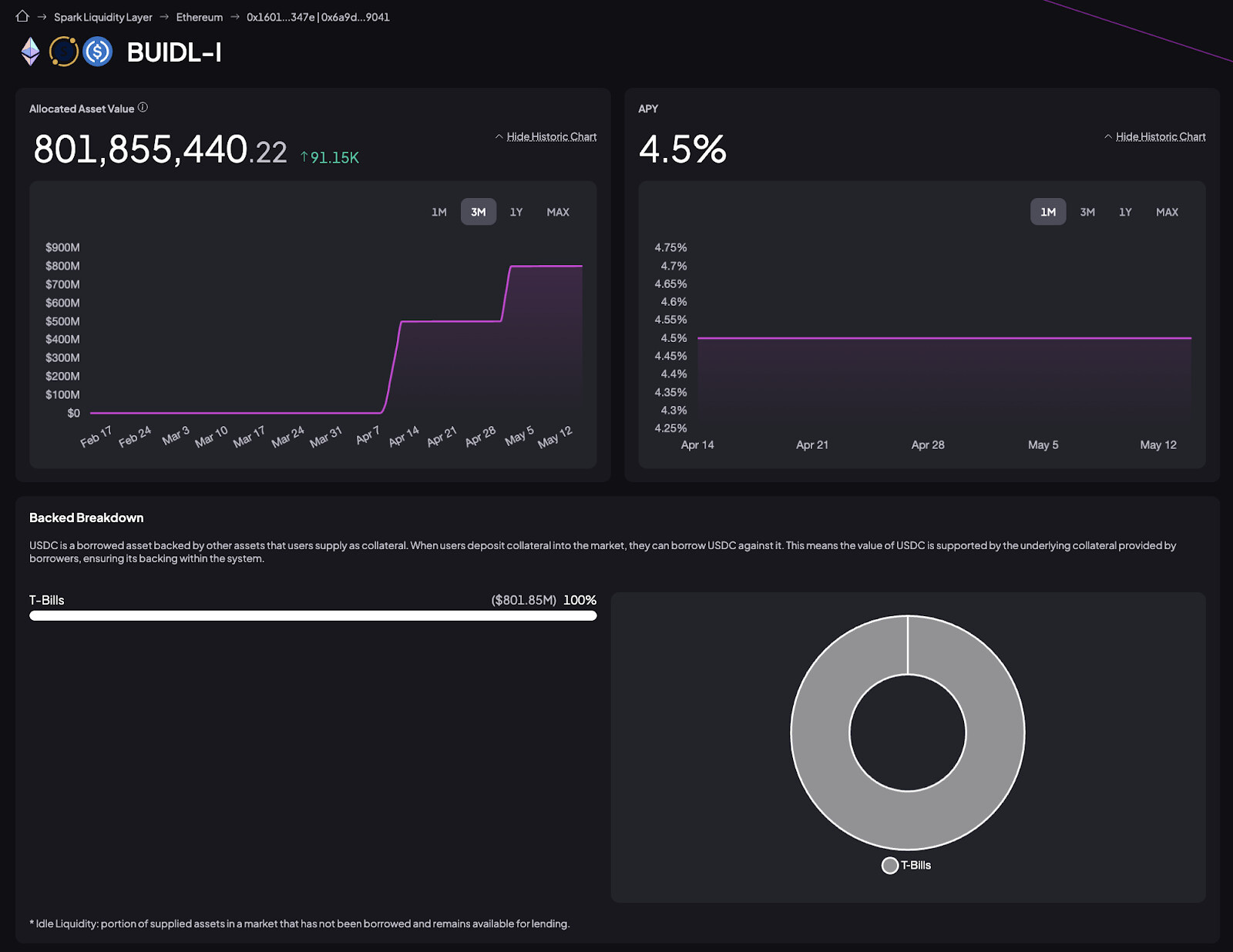Screen dimensions: 1233x952
Task: Click the May 12 date on APY chart
Action: click(1158, 444)
